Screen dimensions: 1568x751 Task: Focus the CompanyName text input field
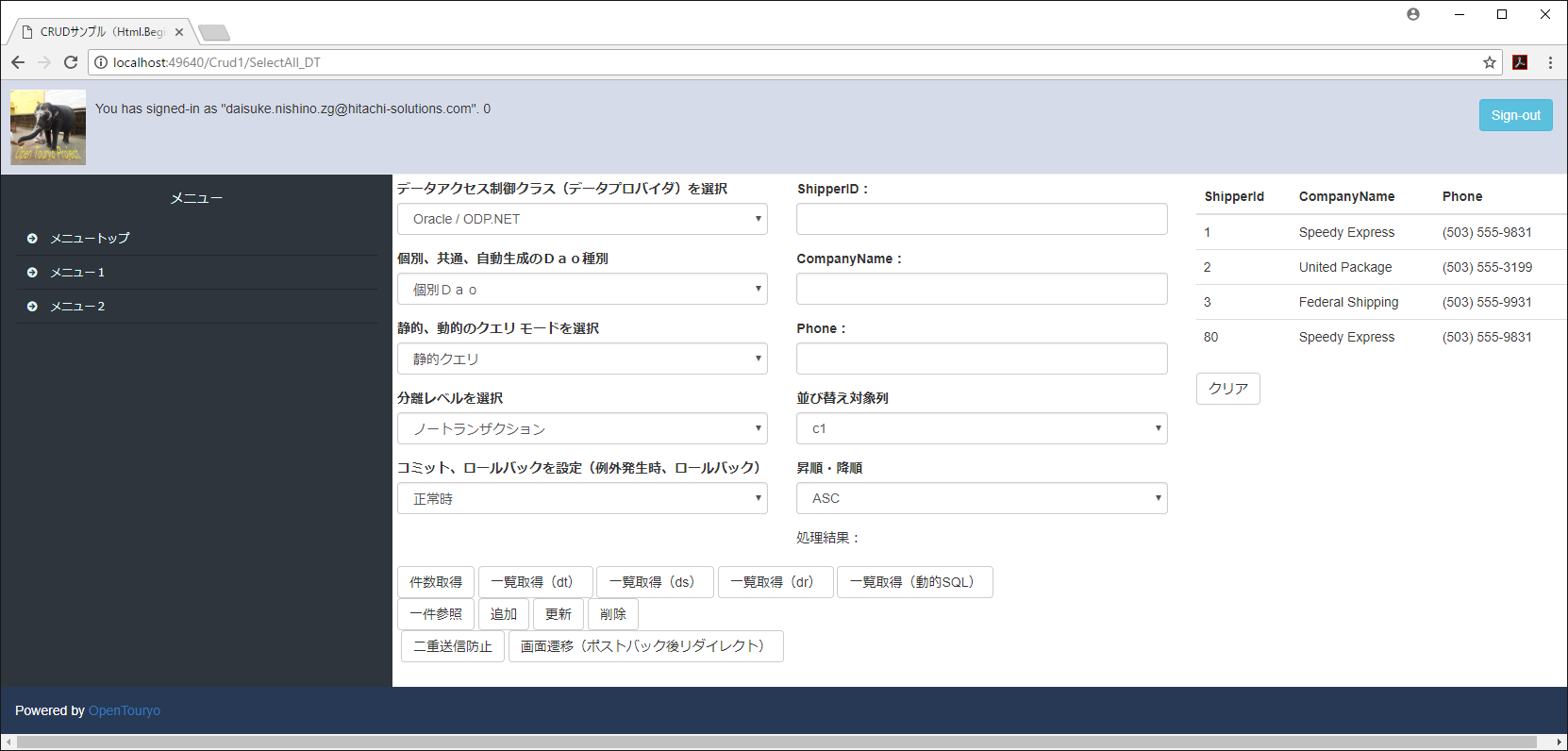pyautogui.click(x=981, y=289)
